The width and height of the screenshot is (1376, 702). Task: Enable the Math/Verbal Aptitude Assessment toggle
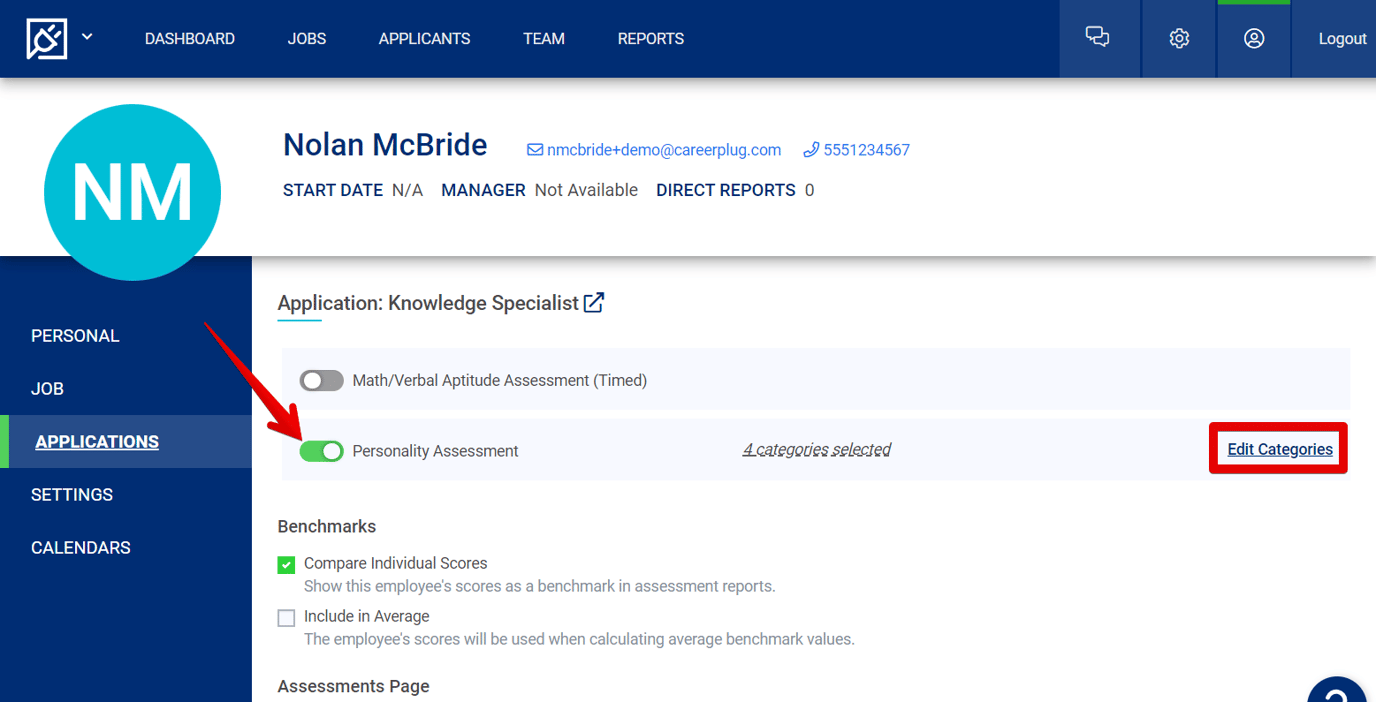pyautogui.click(x=321, y=380)
